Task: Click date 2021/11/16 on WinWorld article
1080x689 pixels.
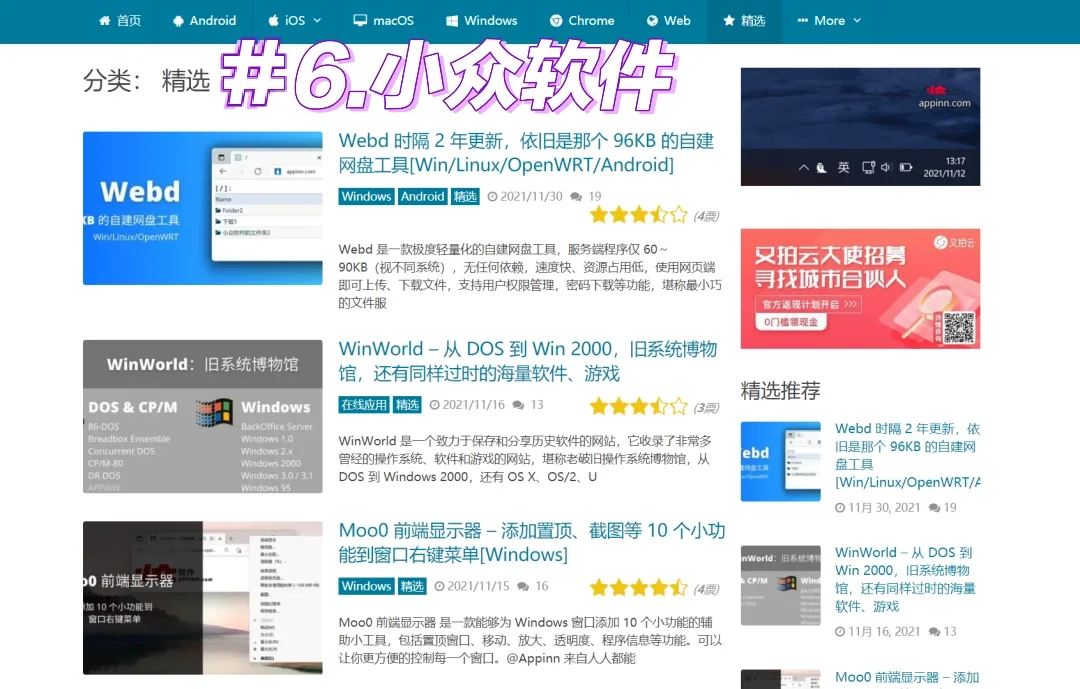Action: click(473, 404)
